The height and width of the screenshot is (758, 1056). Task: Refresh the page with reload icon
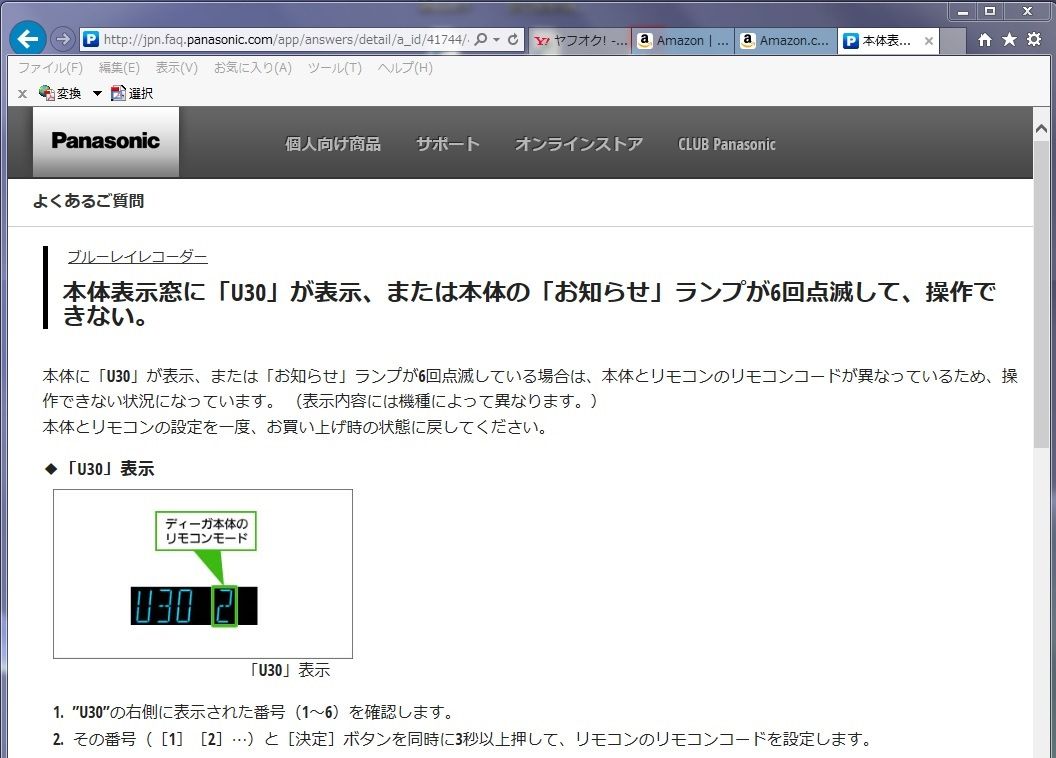pyautogui.click(x=513, y=40)
